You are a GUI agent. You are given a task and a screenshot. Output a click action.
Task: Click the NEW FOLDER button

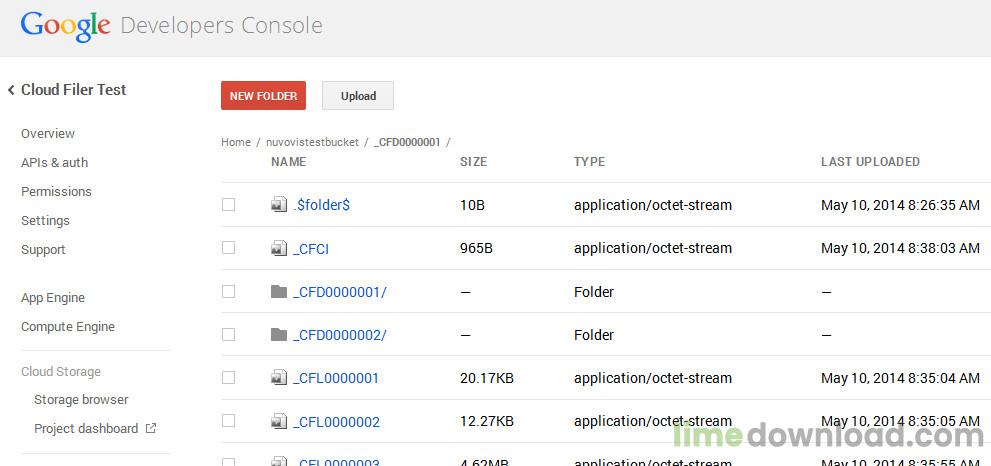click(264, 95)
